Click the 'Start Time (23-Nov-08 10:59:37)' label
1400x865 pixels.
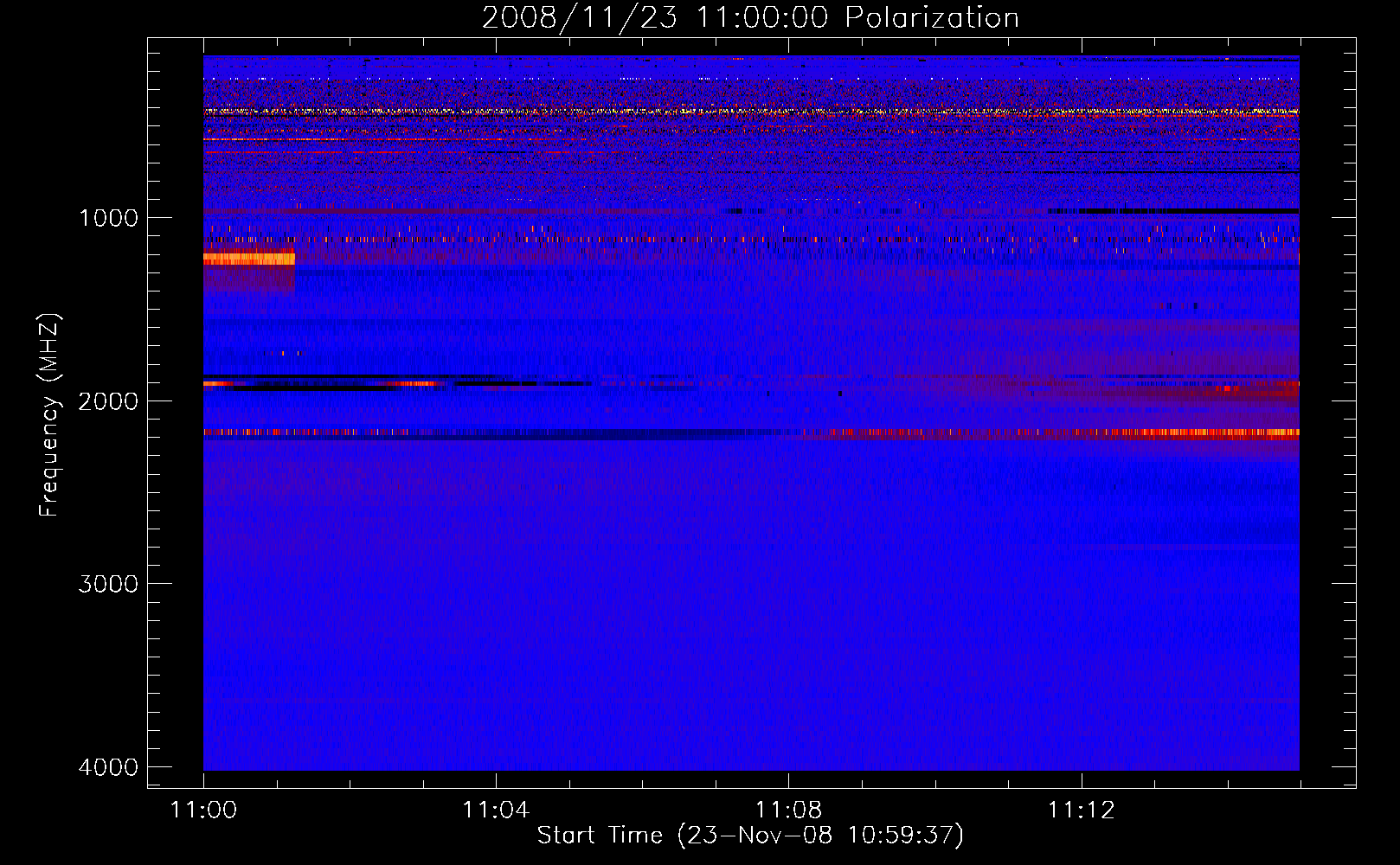pos(750,836)
